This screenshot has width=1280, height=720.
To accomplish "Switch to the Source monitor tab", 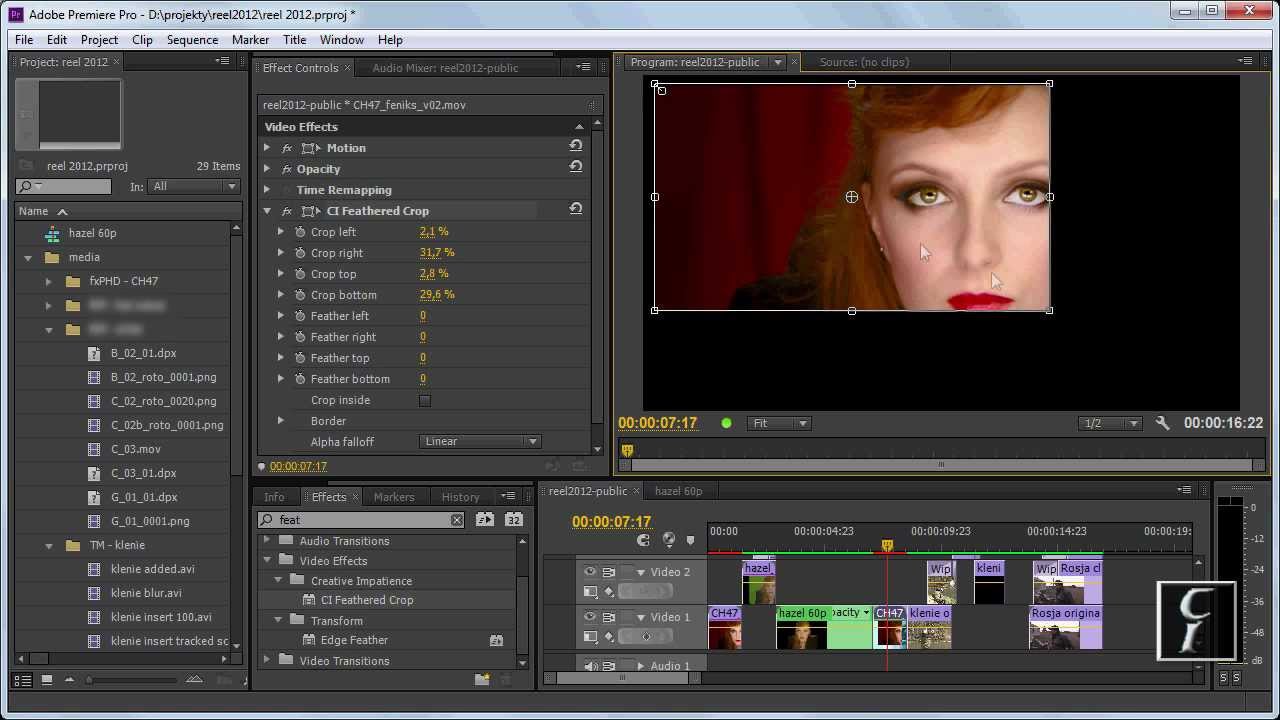I will pos(864,62).
